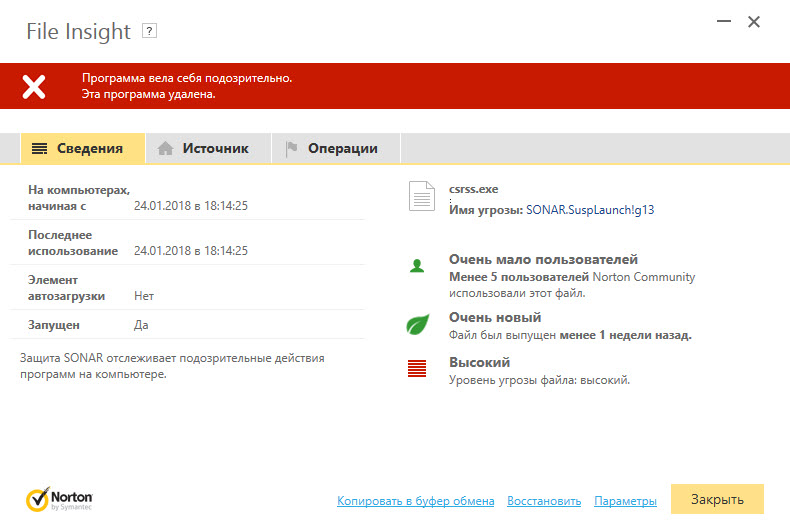The height and width of the screenshot is (527, 790).
Task: Click 'Файл был выпущен менее 1 недели назад' text
Action: click(x=570, y=335)
